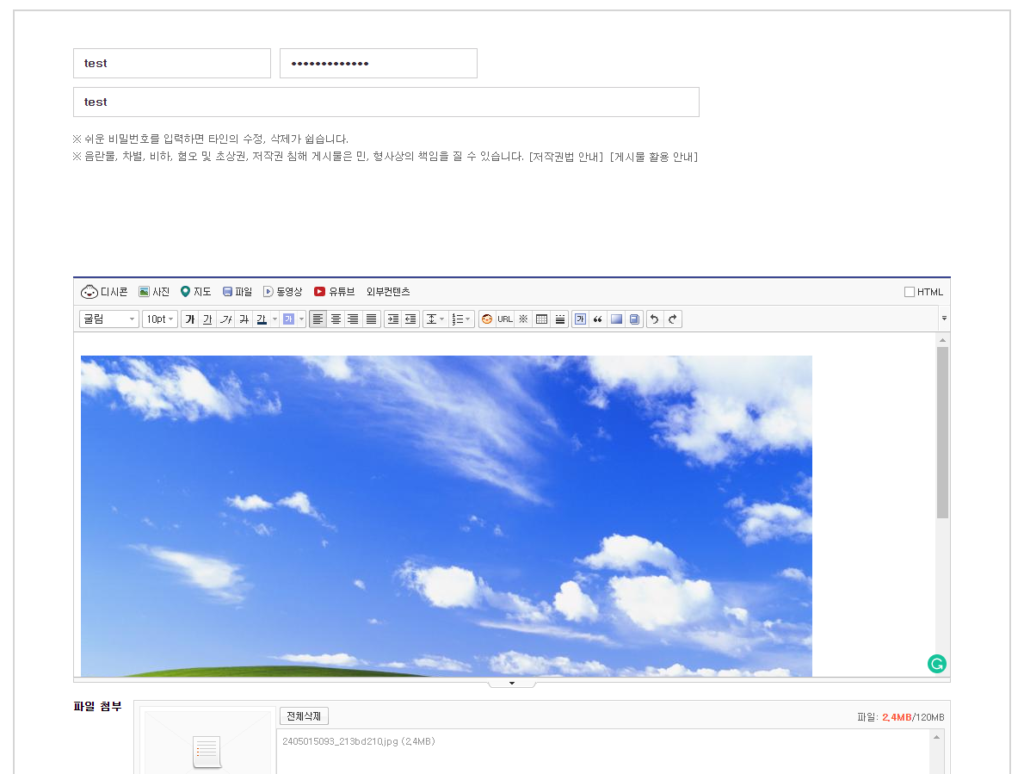This screenshot has width=1024, height=774.
Task: Open the 굴림 font family dropdown
Action: pyautogui.click(x=108, y=319)
